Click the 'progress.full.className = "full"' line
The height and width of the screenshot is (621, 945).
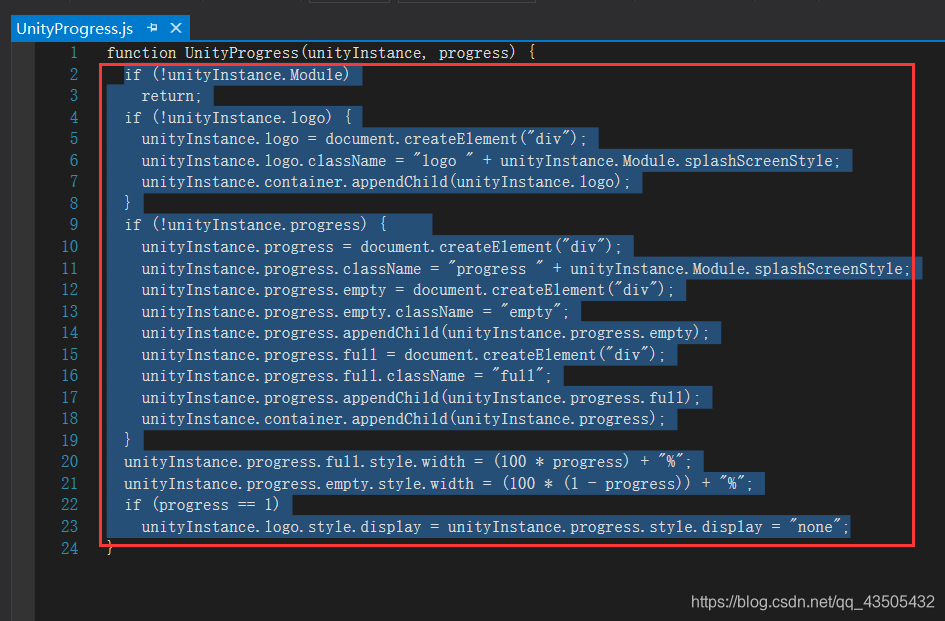click(347, 376)
